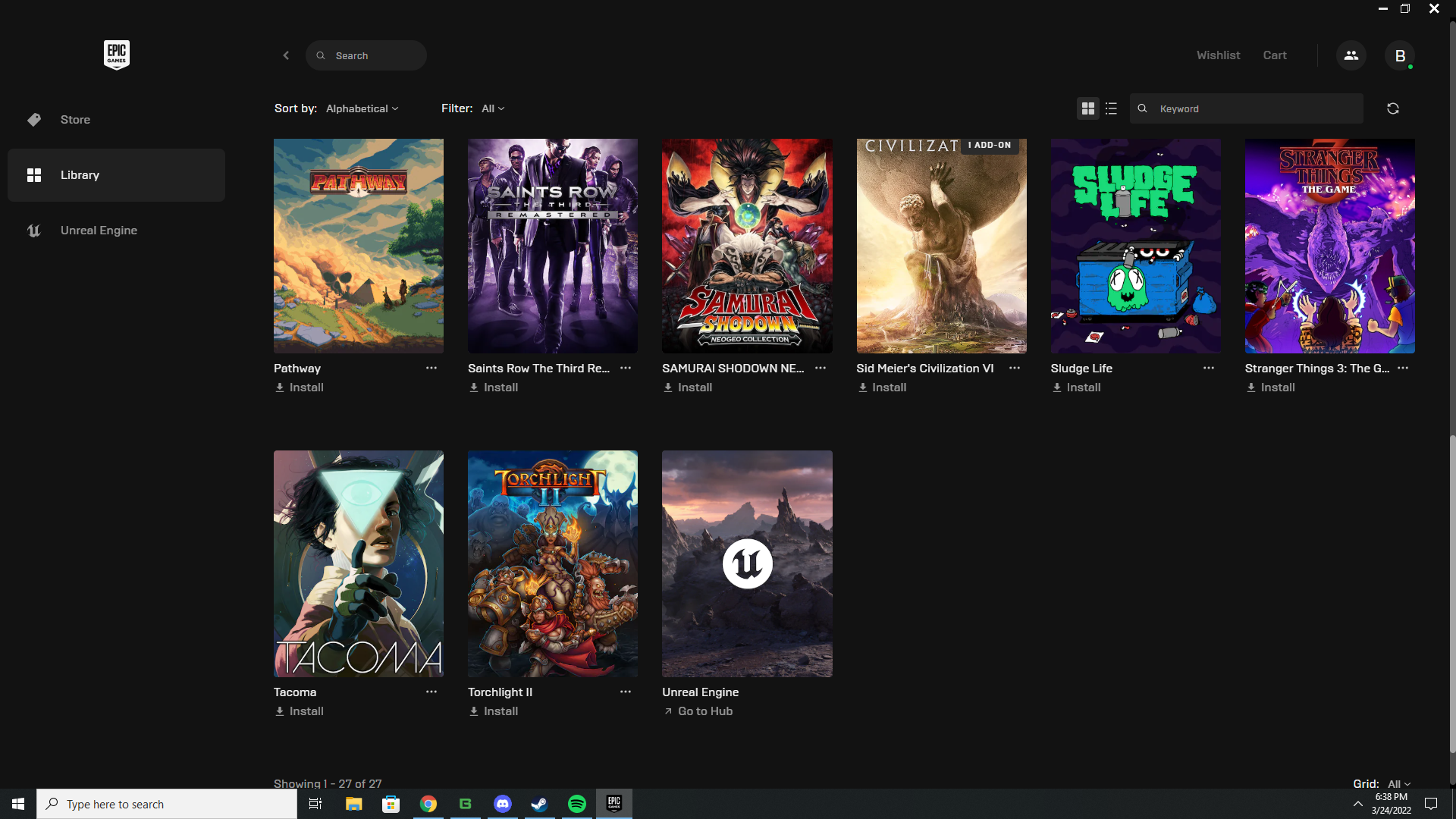Toggle Tacoma game options menu

(x=431, y=691)
